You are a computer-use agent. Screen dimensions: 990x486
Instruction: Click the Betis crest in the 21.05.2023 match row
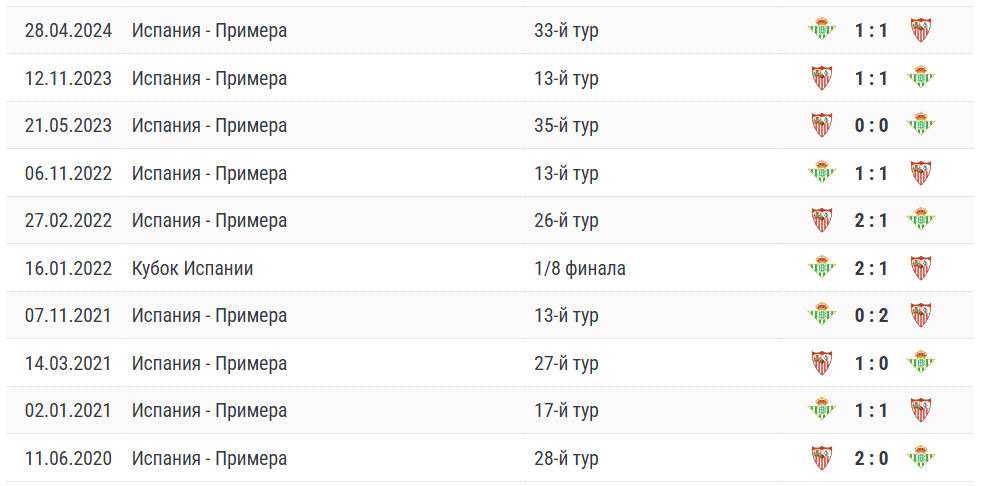(x=920, y=125)
